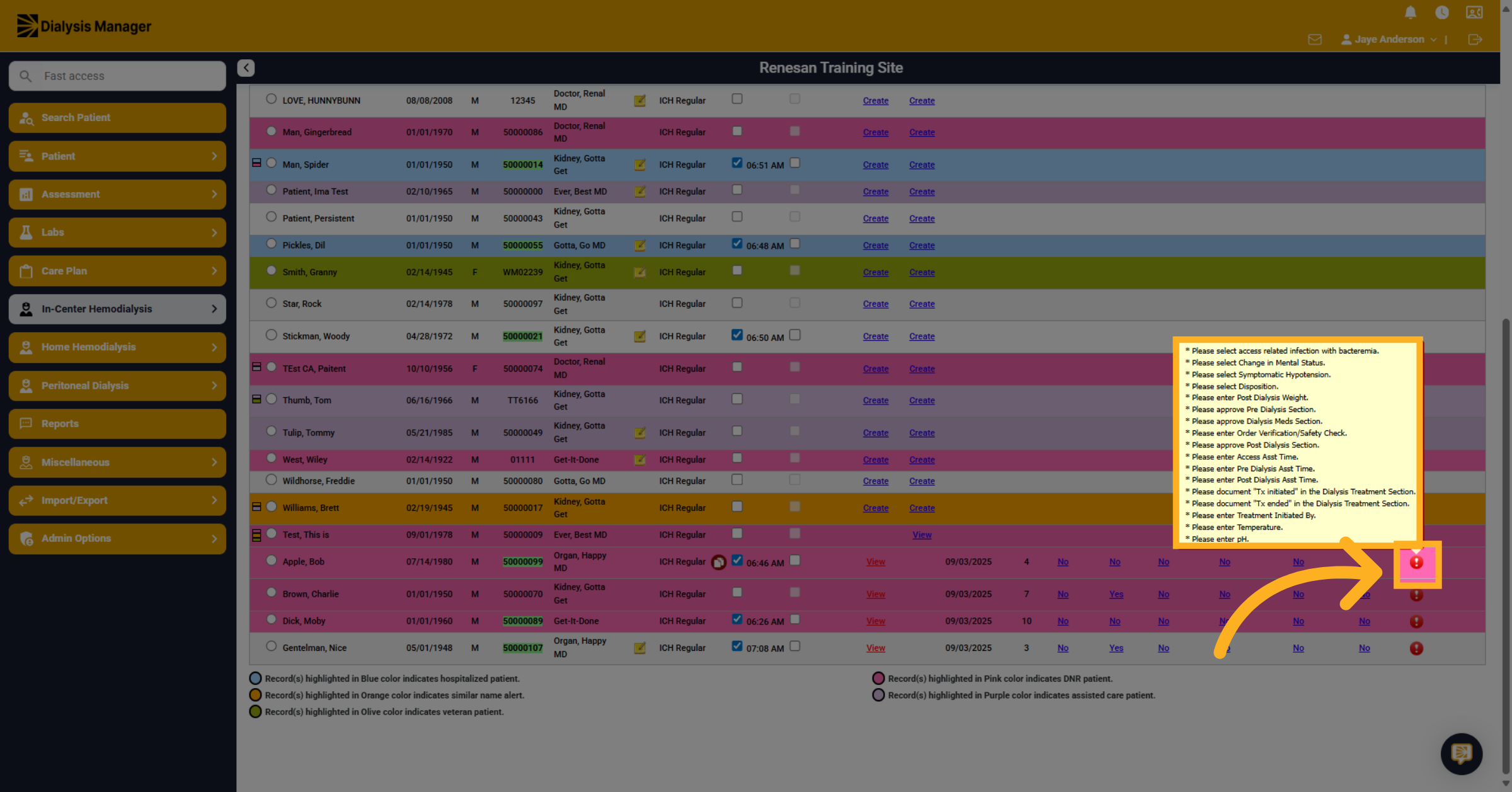Expand the Test, This is row
Image resolution: width=1512 pixels, height=792 pixels.
coord(256,535)
